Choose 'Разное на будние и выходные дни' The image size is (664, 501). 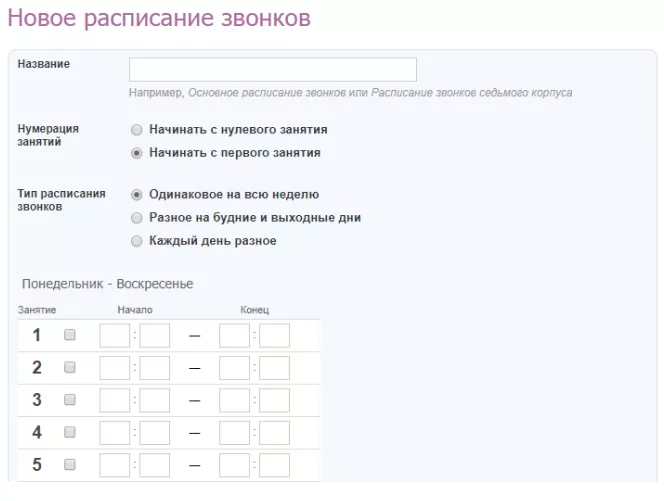click(137, 218)
